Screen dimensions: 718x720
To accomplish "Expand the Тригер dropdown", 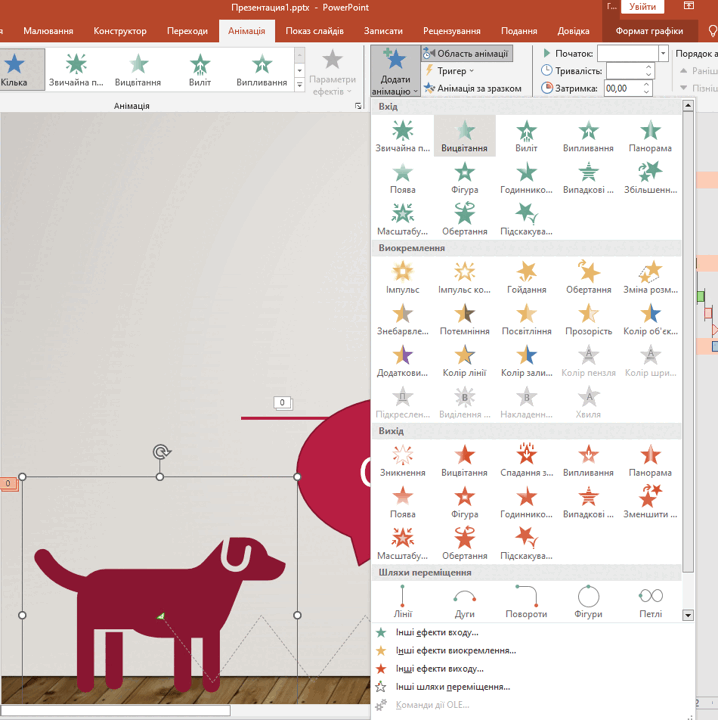I will (x=450, y=71).
